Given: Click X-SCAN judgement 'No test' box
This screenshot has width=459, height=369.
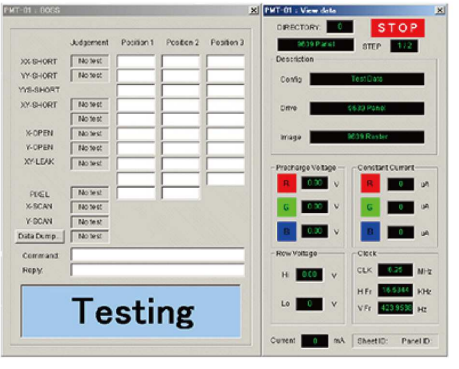Looking at the screenshot, I should (x=90, y=207).
